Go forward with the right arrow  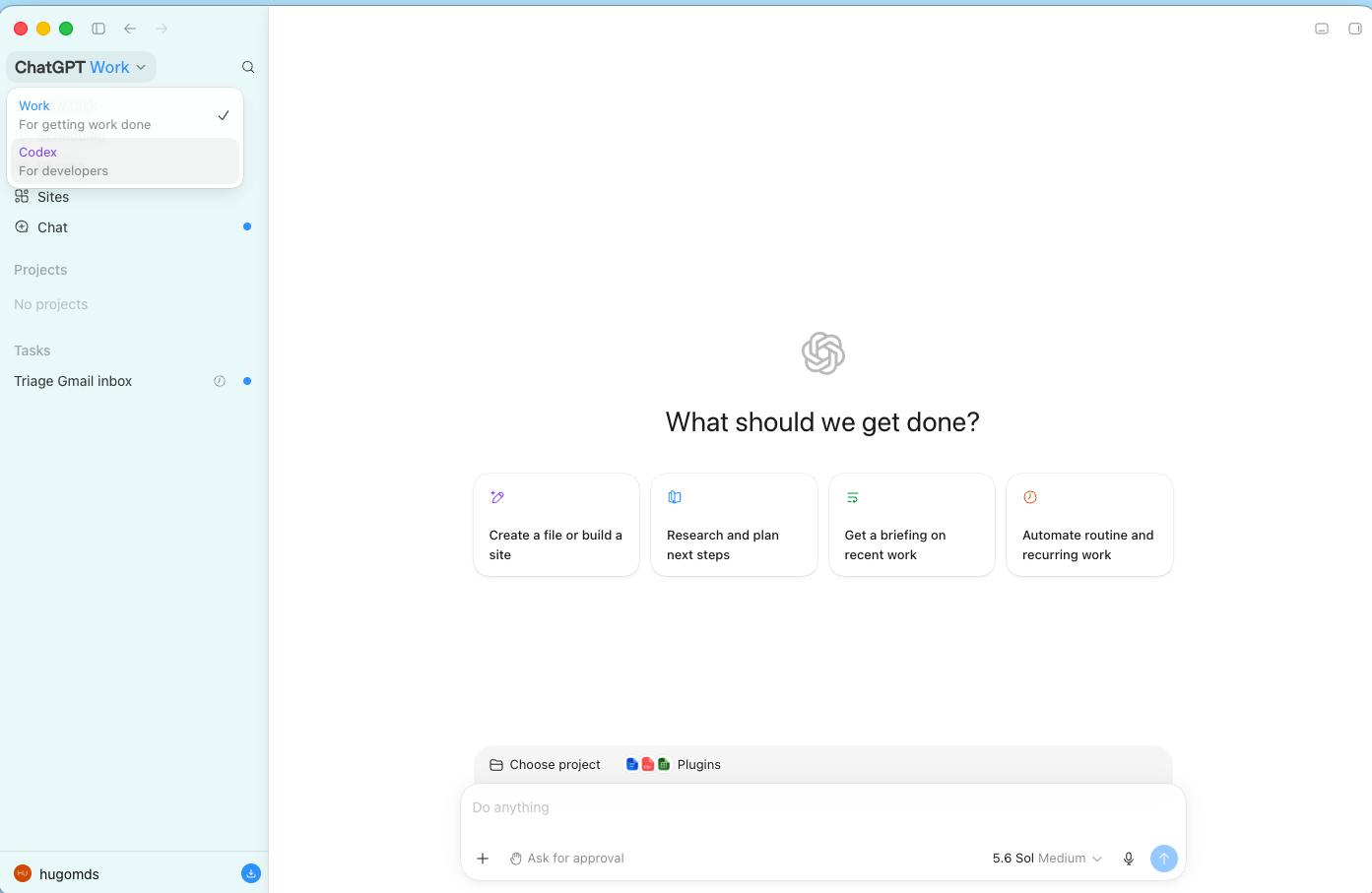[x=162, y=29]
